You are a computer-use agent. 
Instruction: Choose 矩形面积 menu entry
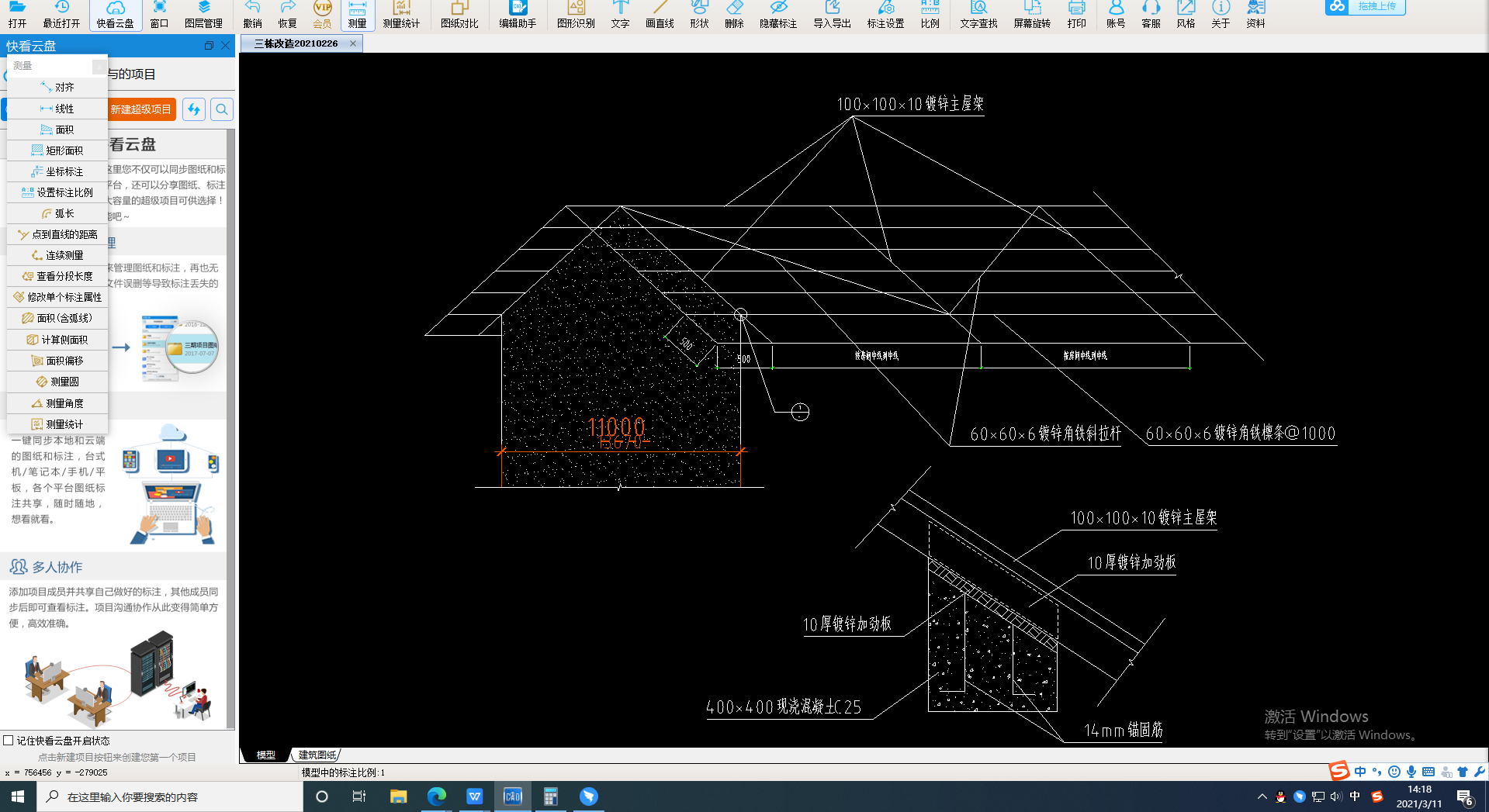(57, 150)
